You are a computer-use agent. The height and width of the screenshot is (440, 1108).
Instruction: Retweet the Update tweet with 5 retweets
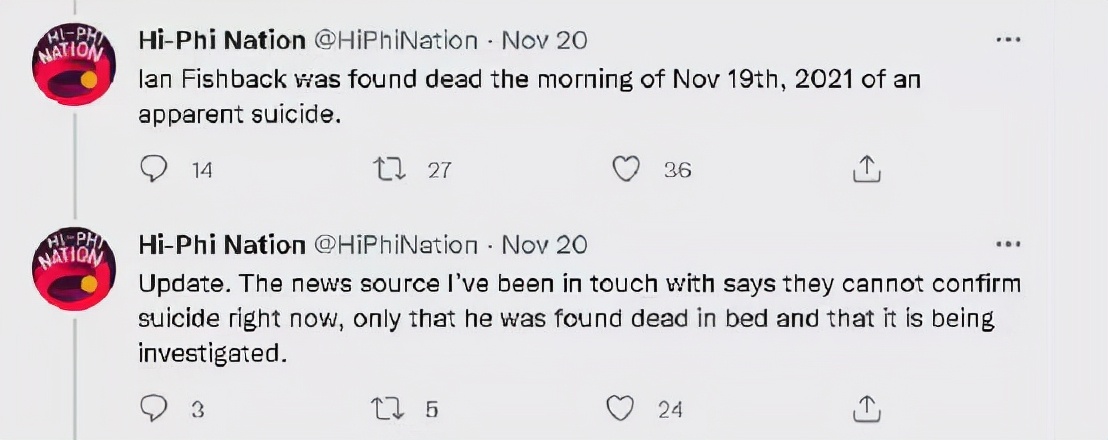[x=386, y=408]
